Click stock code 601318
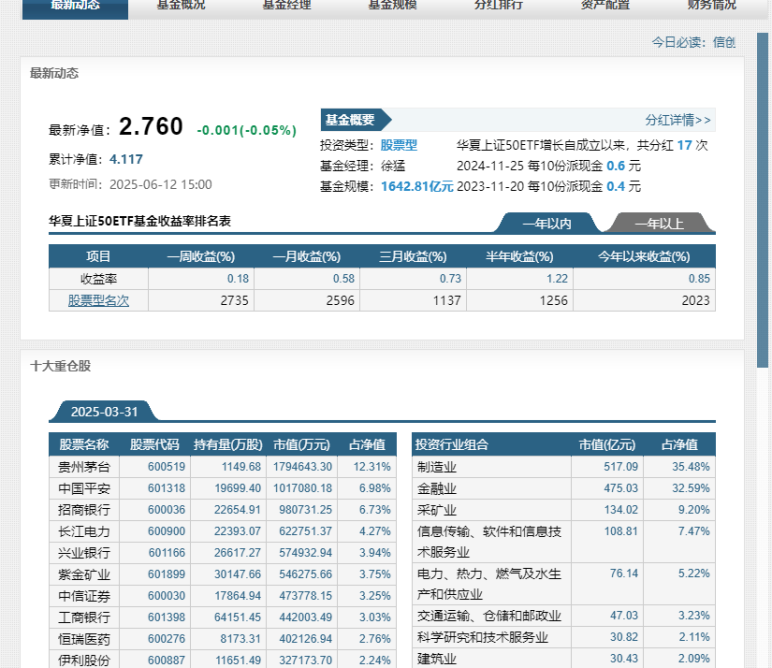Viewport: 772px width, 668px height. (x=166, y=488)
